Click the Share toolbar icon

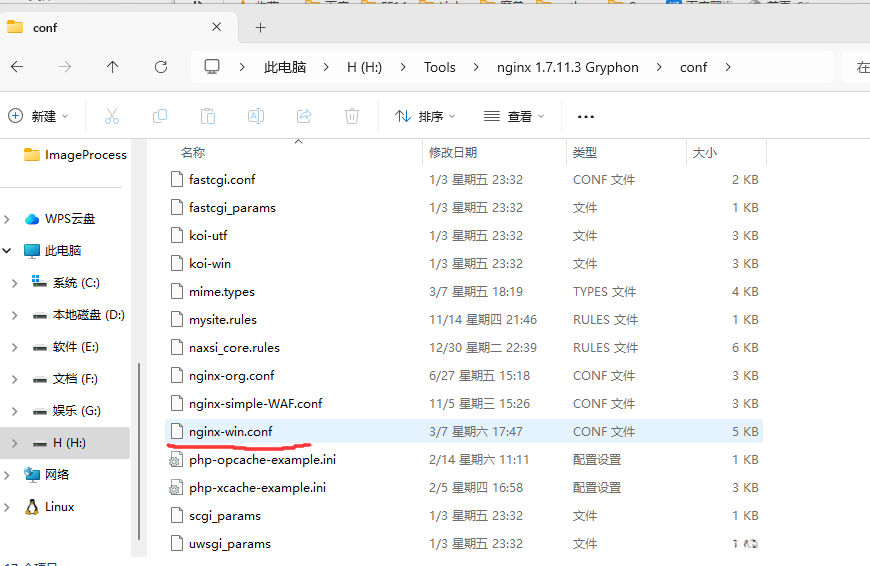(x=304, y=116)
